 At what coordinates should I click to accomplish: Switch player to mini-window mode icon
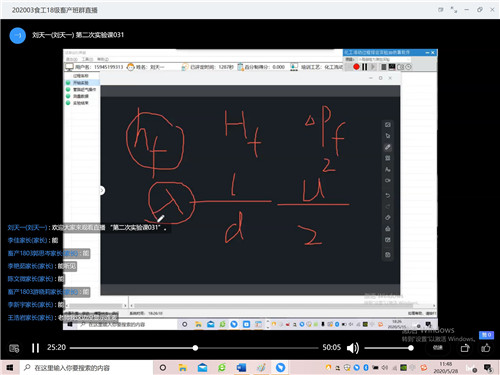click(441, 10)
